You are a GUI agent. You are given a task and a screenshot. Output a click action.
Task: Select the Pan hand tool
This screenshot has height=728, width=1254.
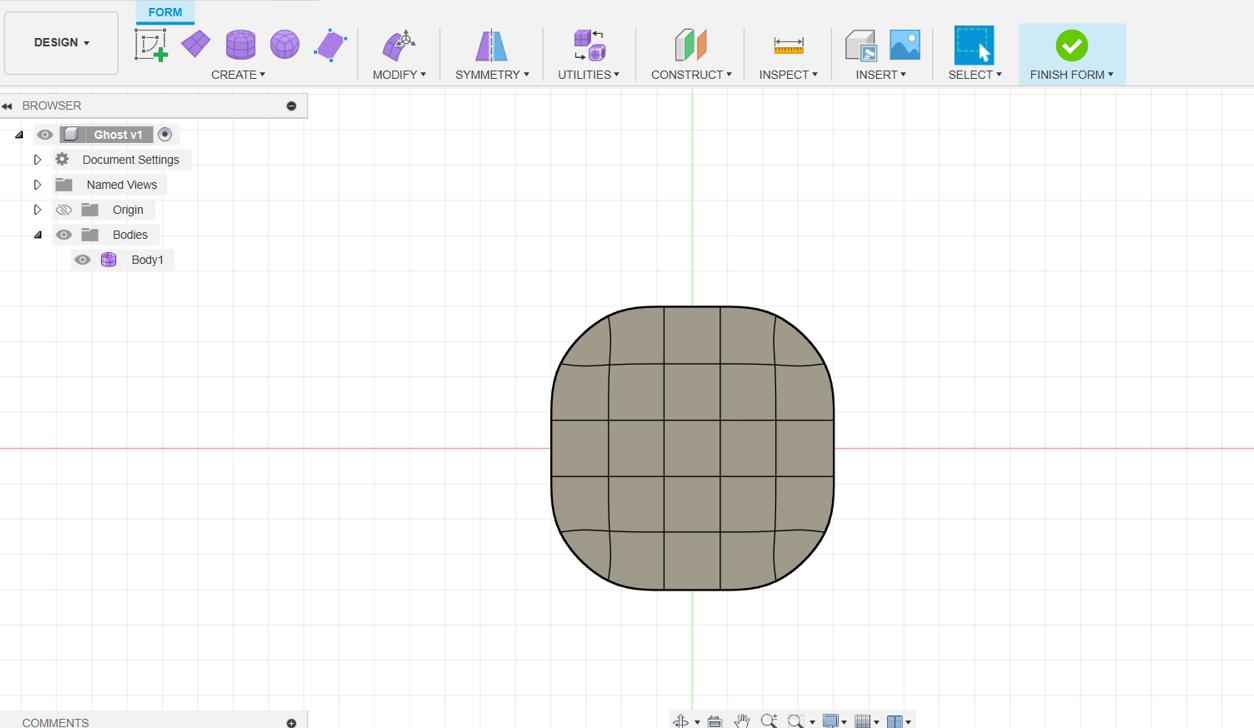742,721
